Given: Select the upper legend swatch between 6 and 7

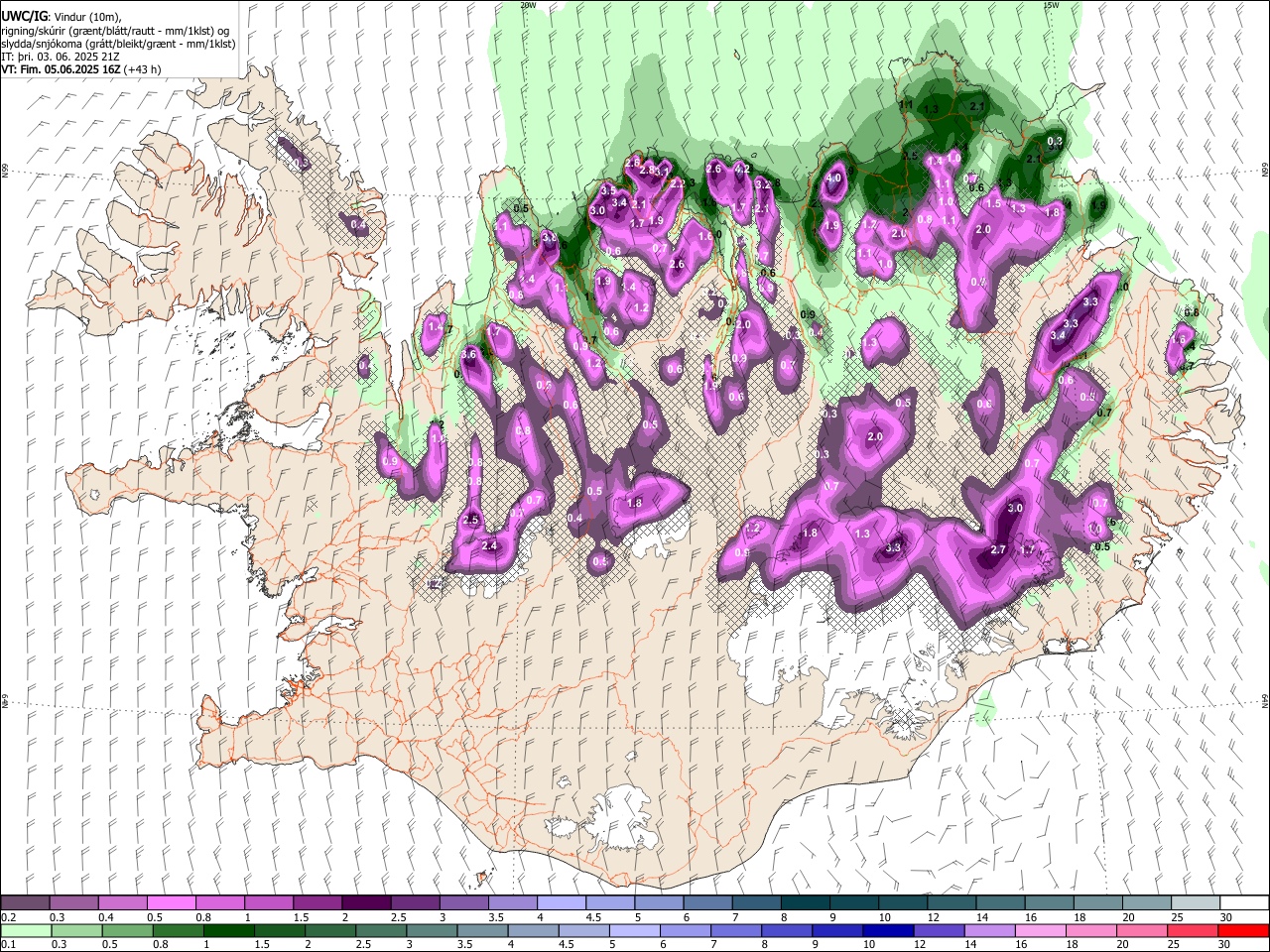Looking at the screenshot, I should pos(707,903).
